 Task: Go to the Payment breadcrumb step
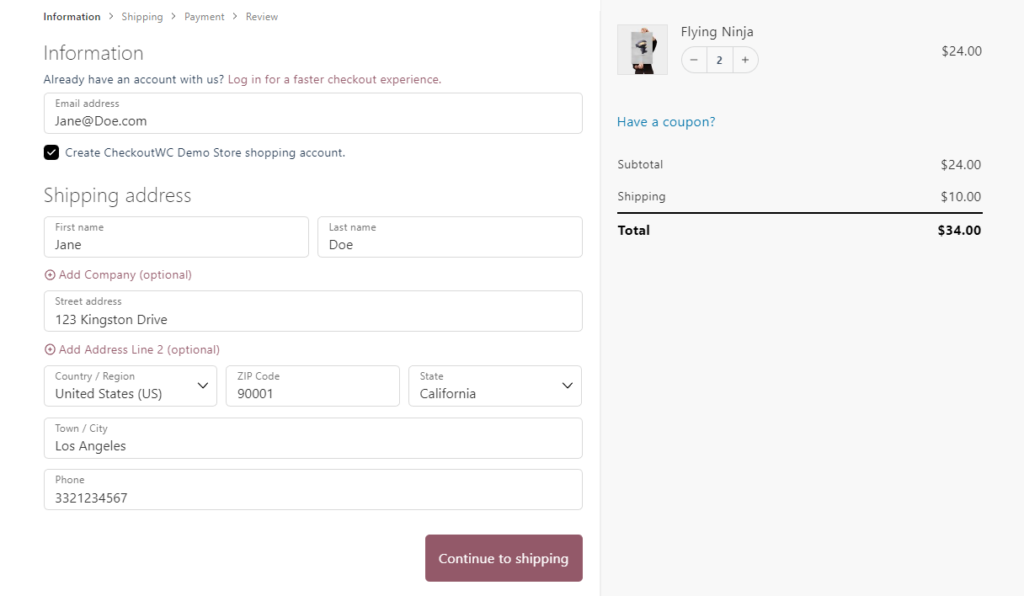tap(204, 17)
